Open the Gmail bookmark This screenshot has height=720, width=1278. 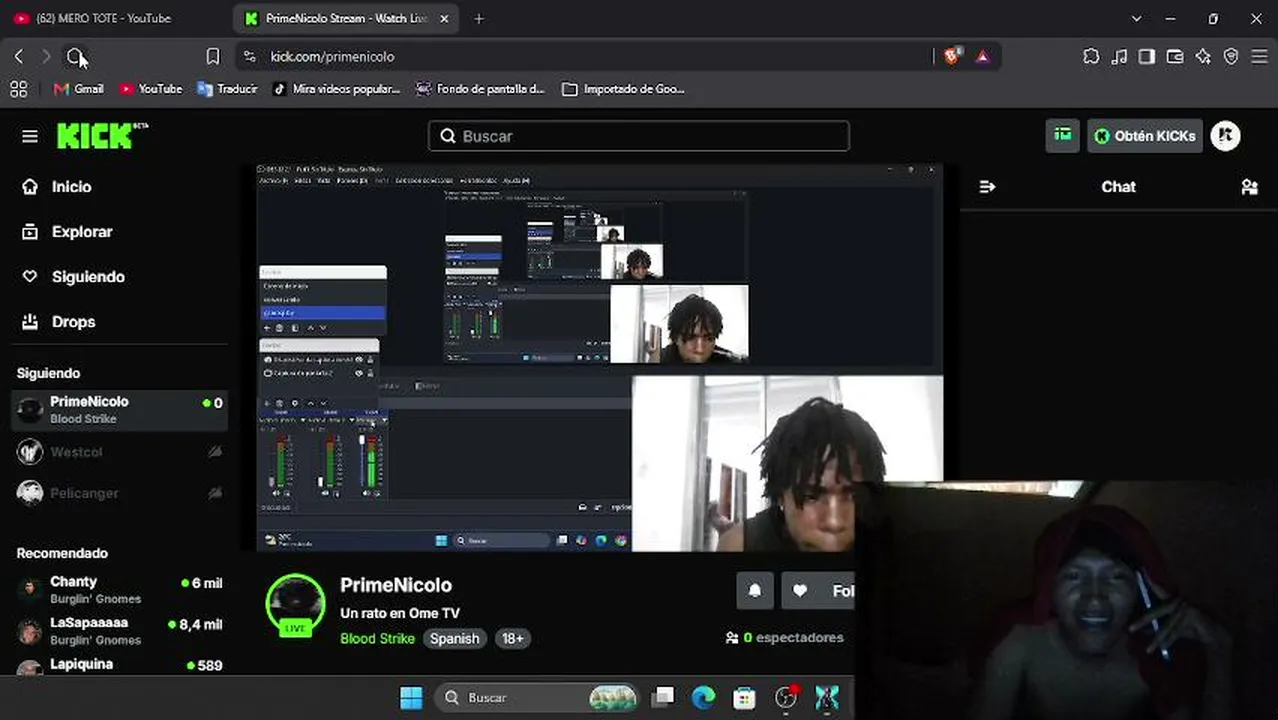[x=78, y=89]
